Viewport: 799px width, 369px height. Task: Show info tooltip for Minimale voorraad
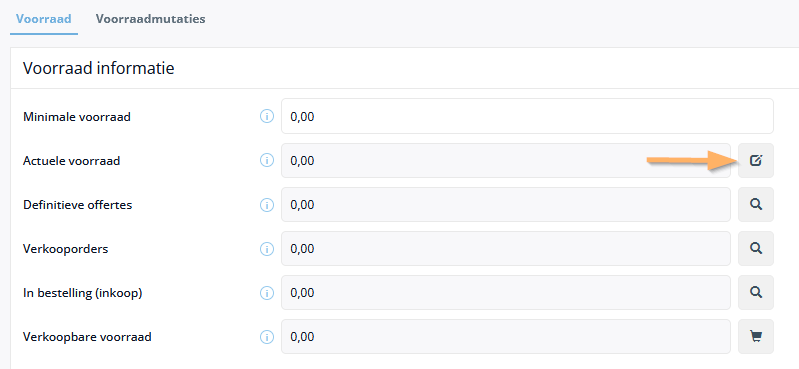point(267,117)
